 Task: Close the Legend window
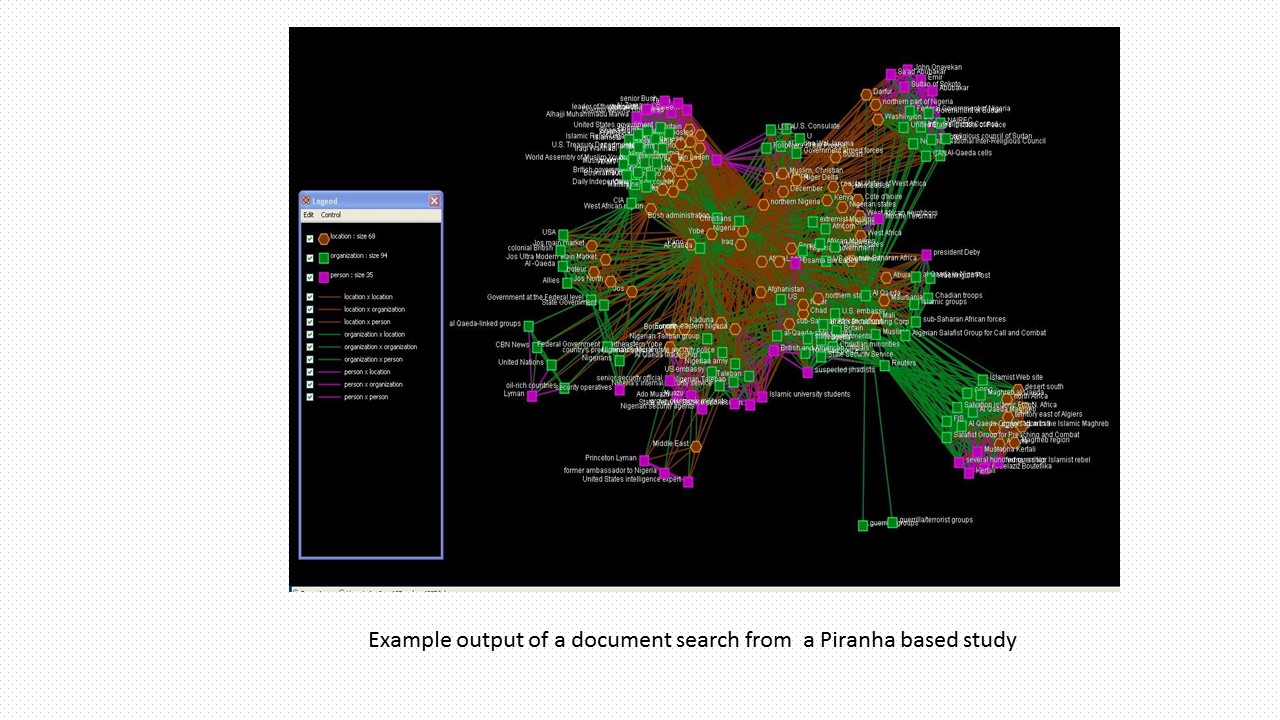(434, 201)
